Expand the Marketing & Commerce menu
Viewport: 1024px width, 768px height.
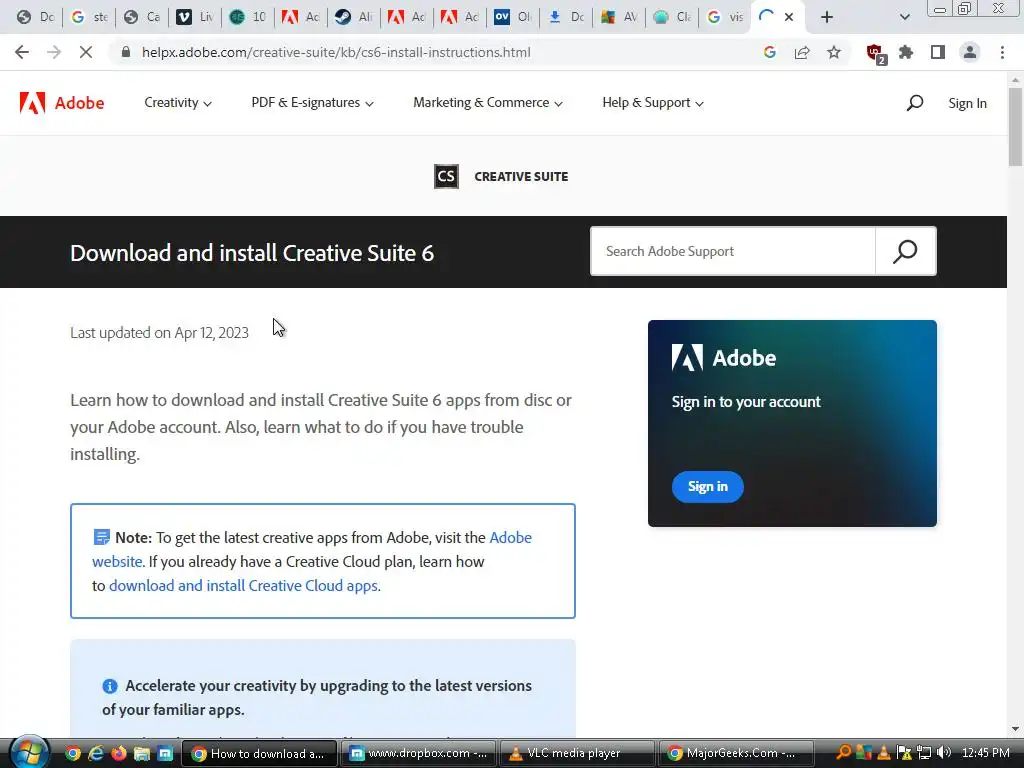pos(488,103)
